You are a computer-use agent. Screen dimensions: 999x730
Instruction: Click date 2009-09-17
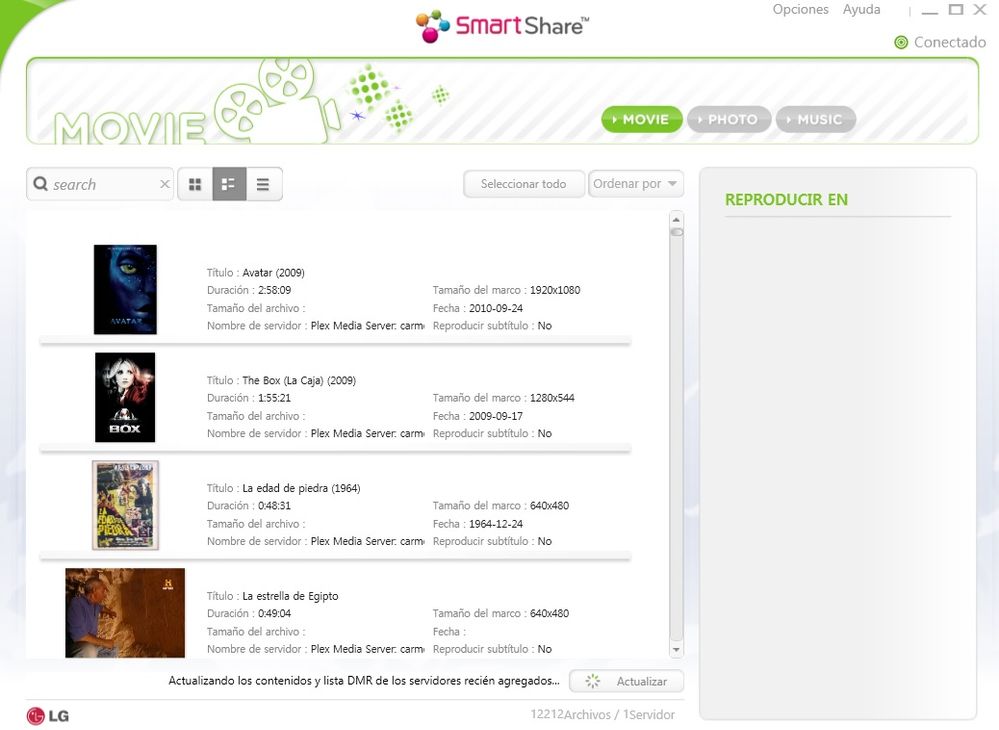tap(496, 415)
